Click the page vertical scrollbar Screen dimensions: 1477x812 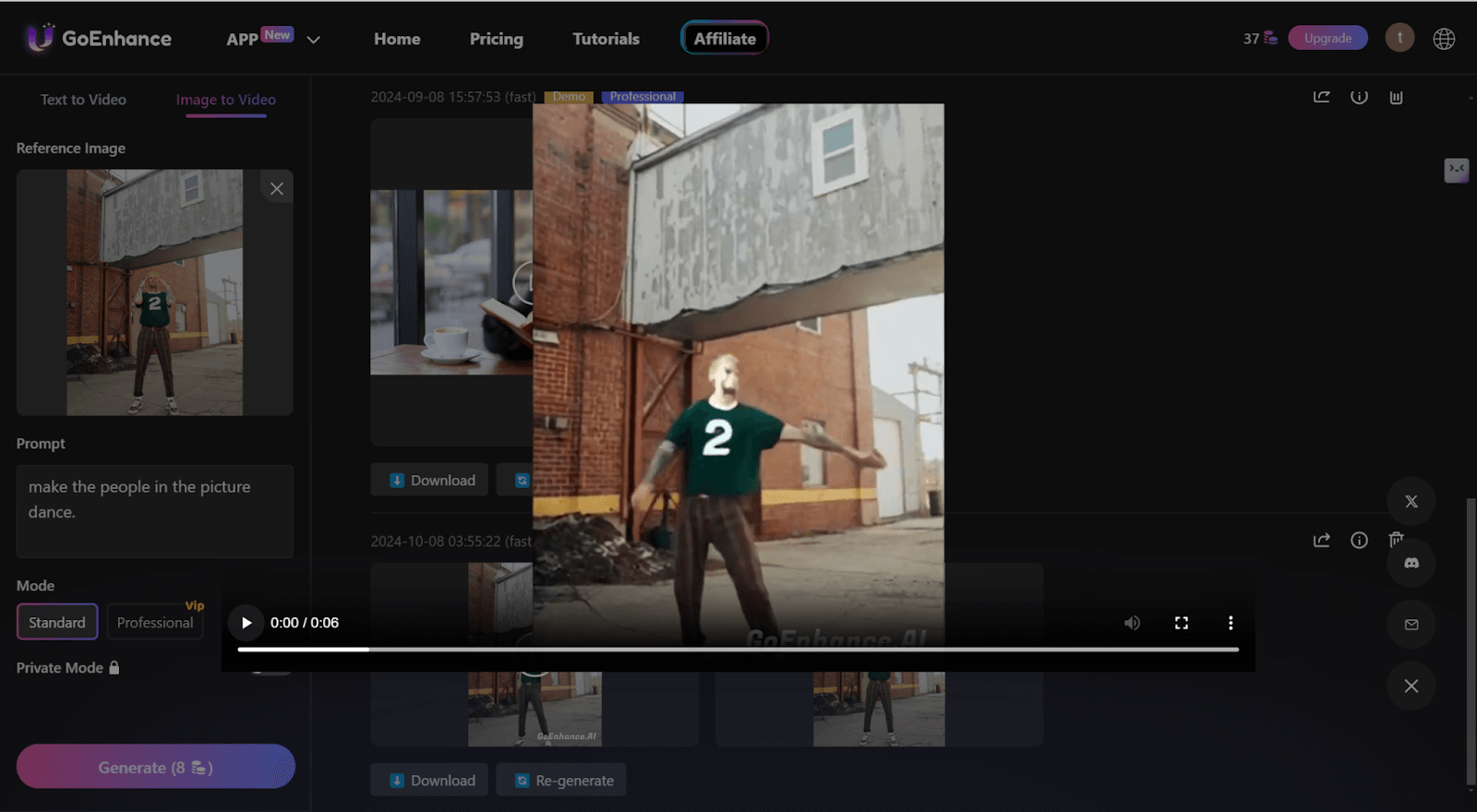1471,641
